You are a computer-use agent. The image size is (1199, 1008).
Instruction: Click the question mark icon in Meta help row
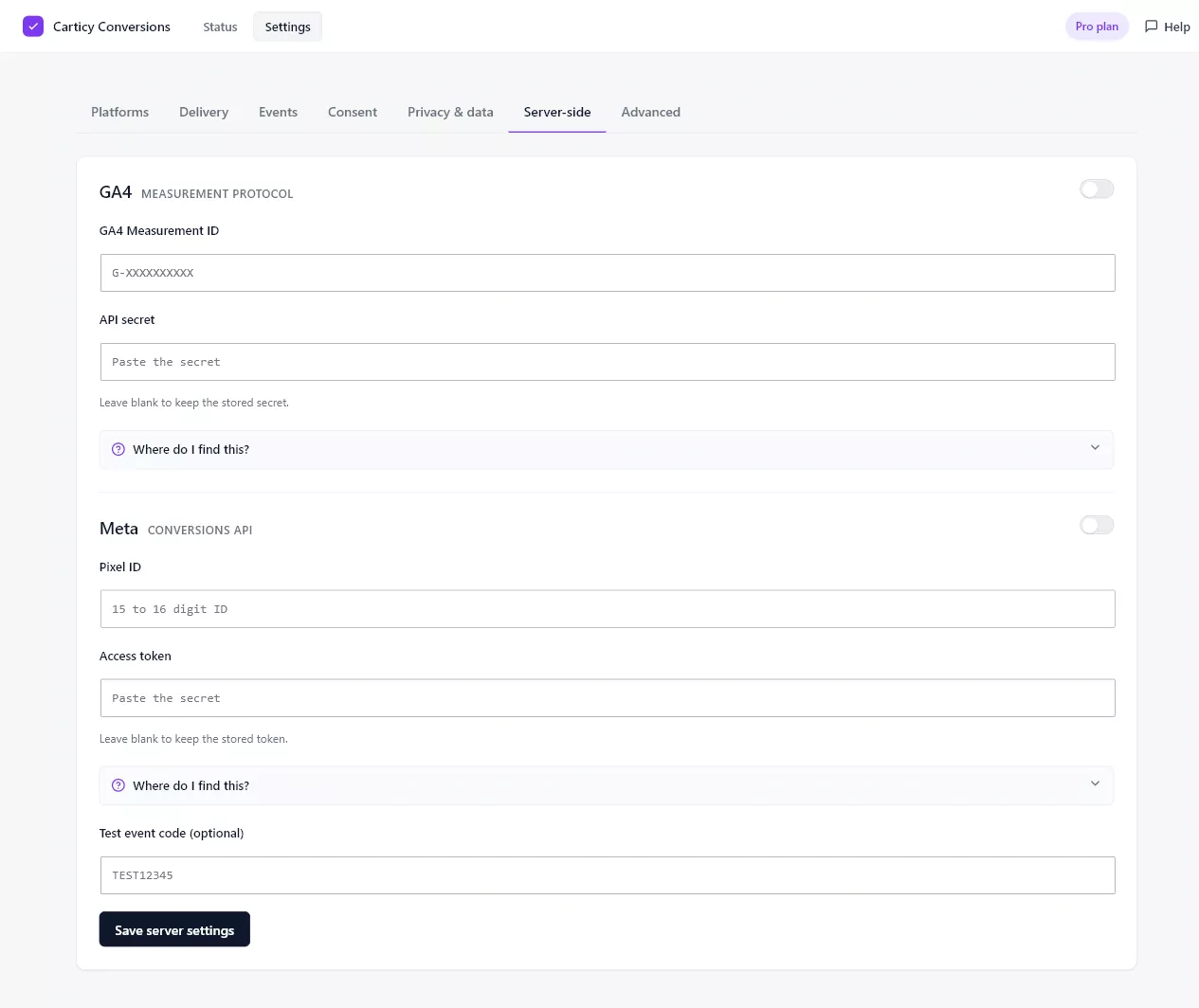pos(118,785)
